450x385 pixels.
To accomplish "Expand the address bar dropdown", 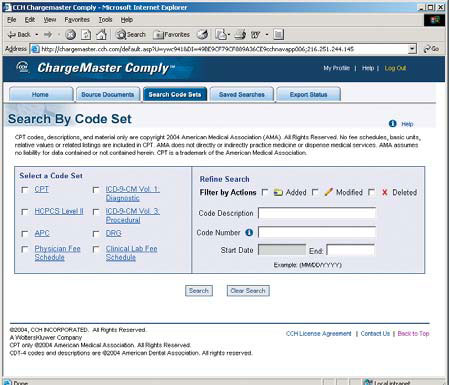I will pos(412,49).
